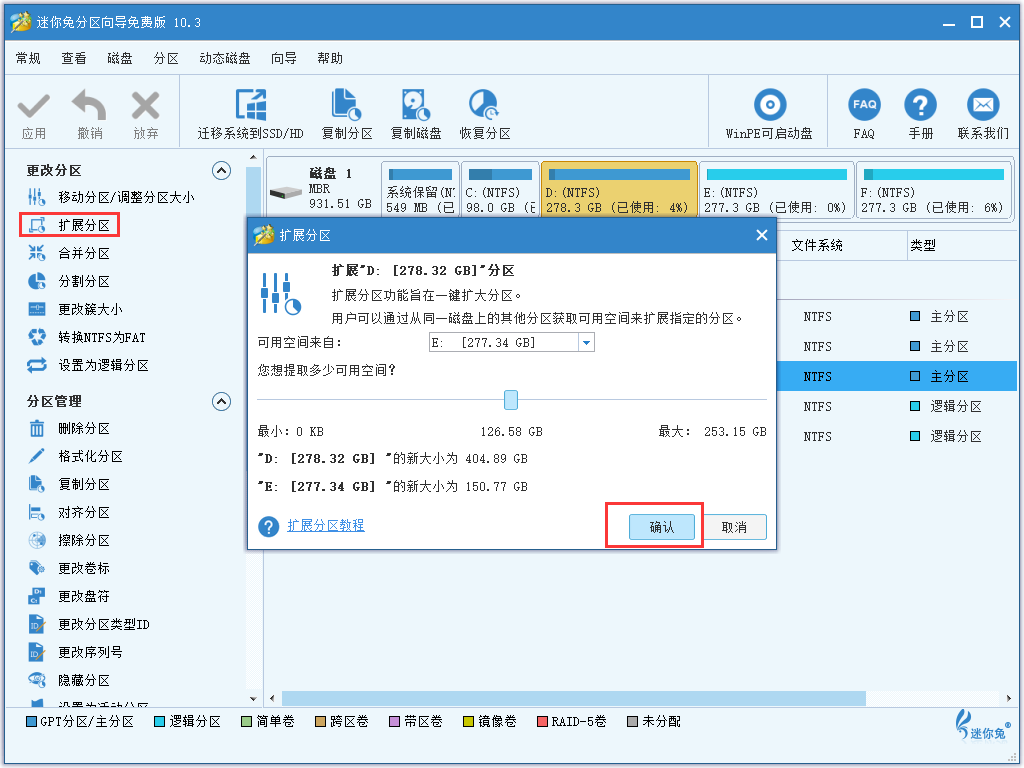The width and height of the screenshot is (1024, 768).
Task: Collapse the 分区管理 sidebar section
Action: [x=221, y=402]
